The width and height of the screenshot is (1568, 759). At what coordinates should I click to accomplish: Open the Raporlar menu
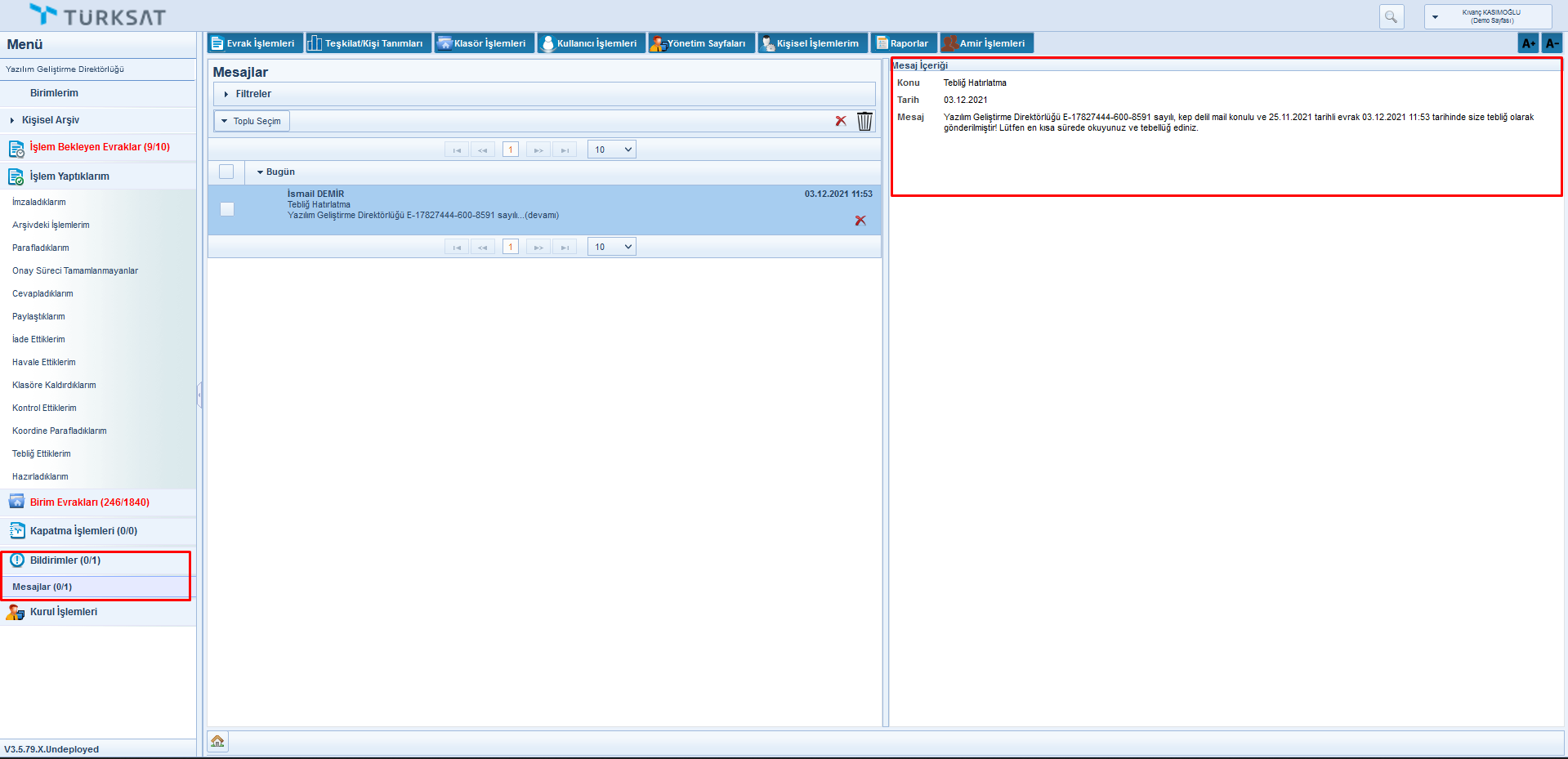point(903,43)
